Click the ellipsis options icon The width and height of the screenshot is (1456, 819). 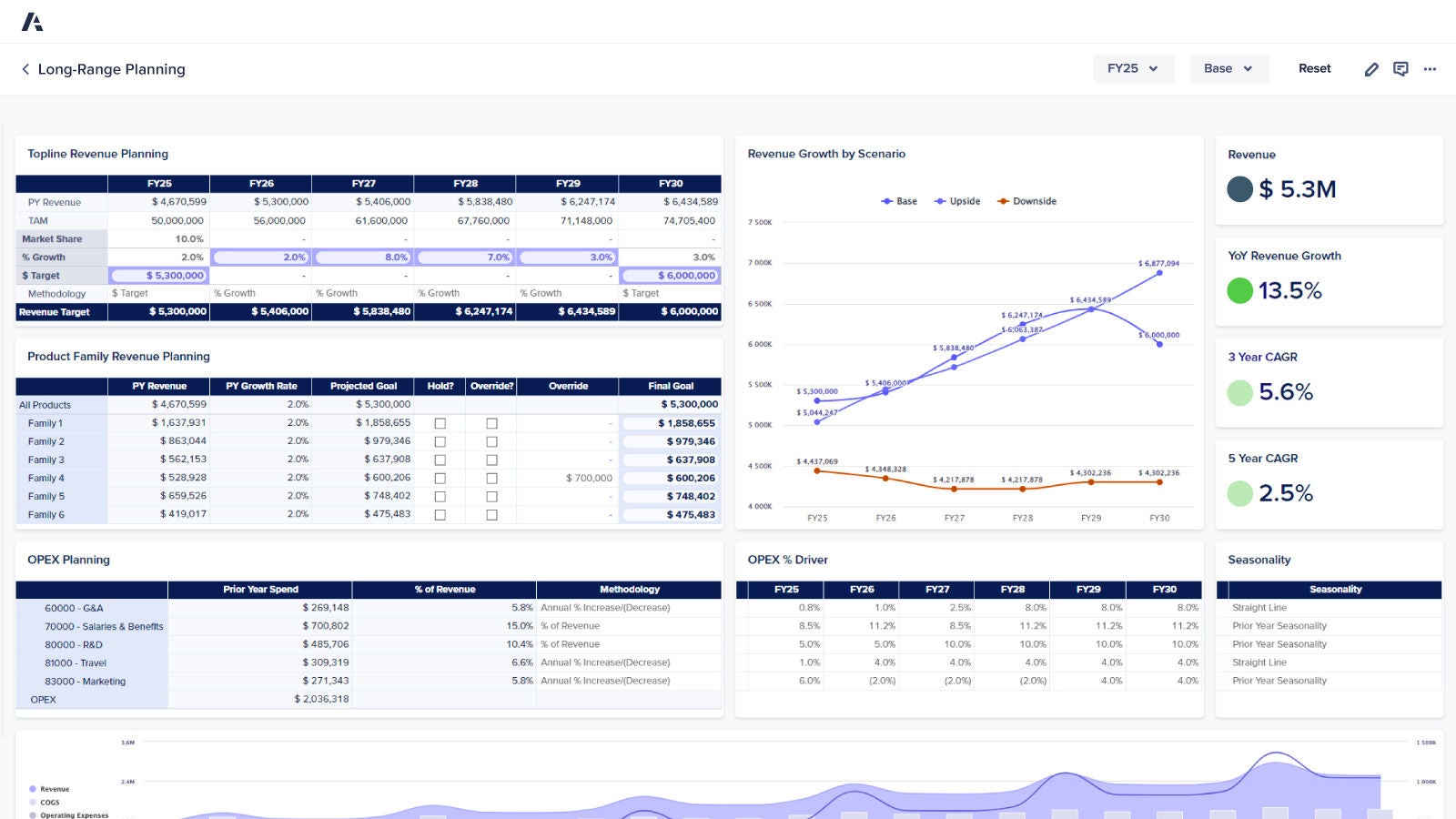1430,68
